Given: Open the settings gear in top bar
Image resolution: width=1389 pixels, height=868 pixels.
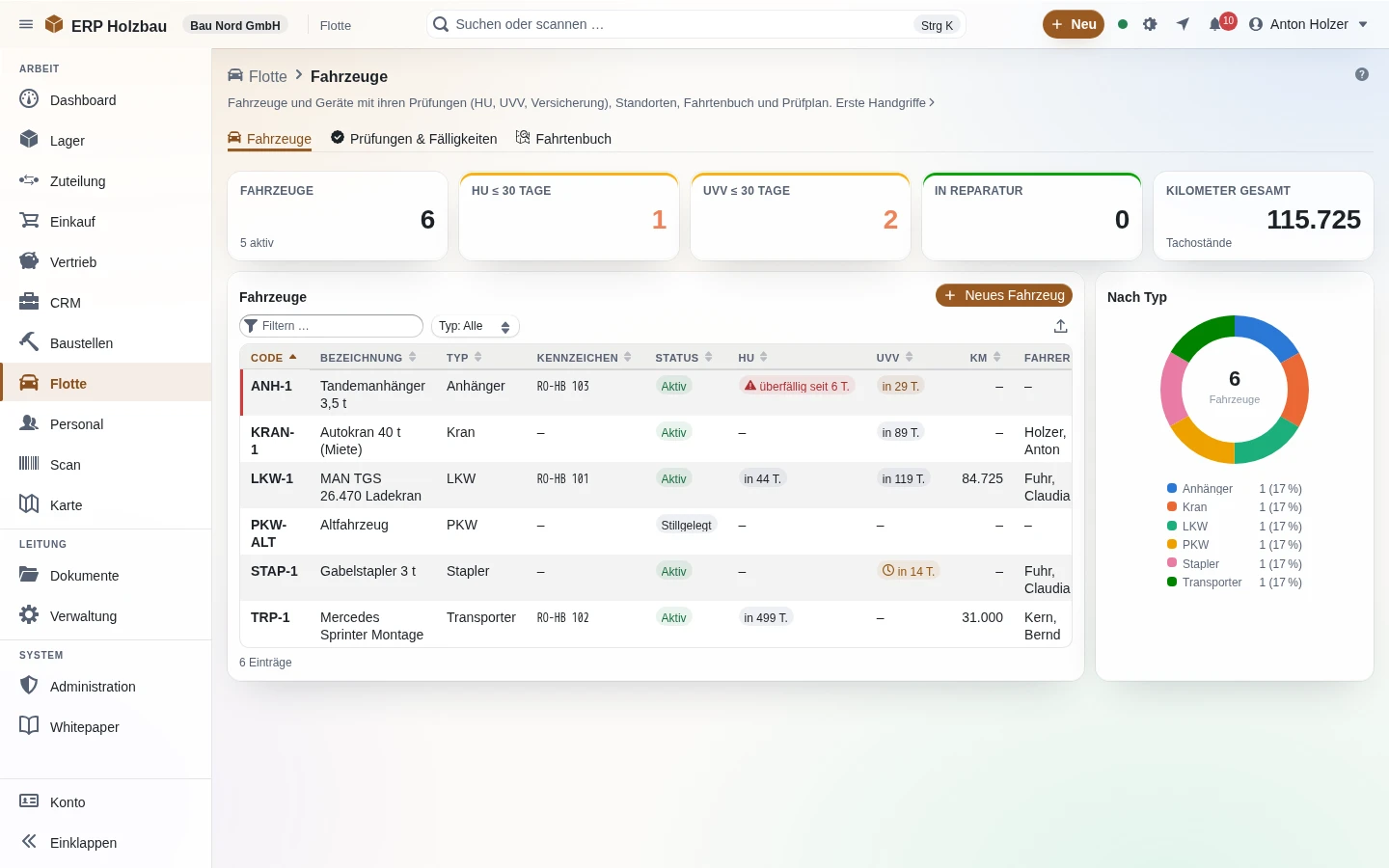Looking at the screenshot, I should point(1150,24).
